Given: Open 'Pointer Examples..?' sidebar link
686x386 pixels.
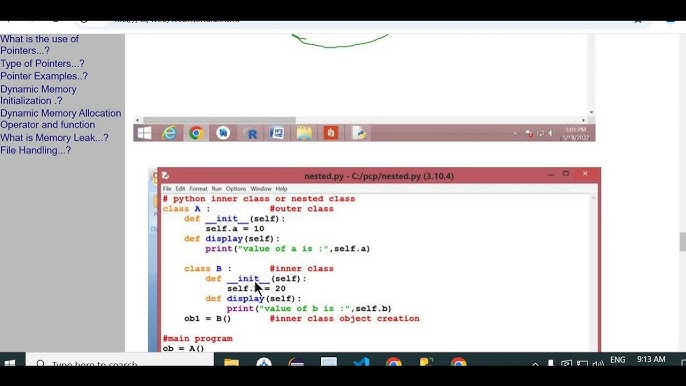Looking at the screenshot, I should (44, 76).
